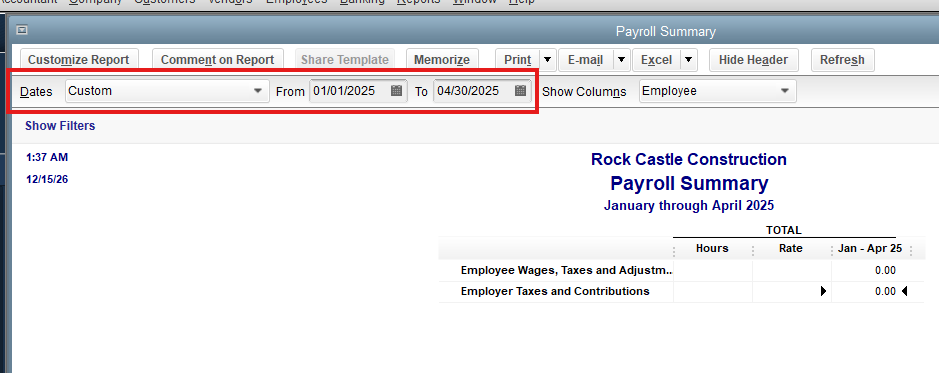Open the Help menu
Screen dimensions: 939x373
coord(522,2)
